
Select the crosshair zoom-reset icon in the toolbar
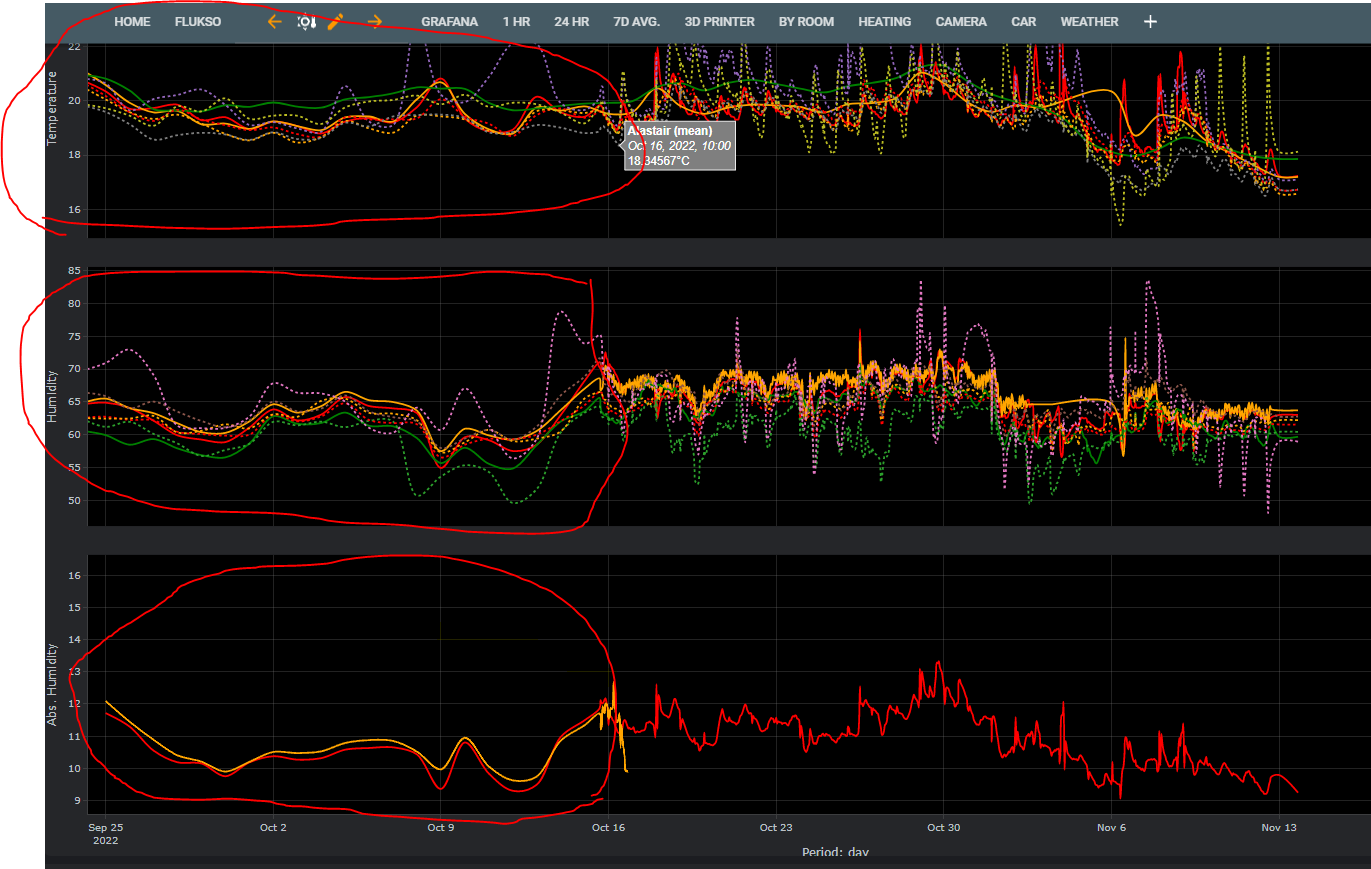point(307,21)
